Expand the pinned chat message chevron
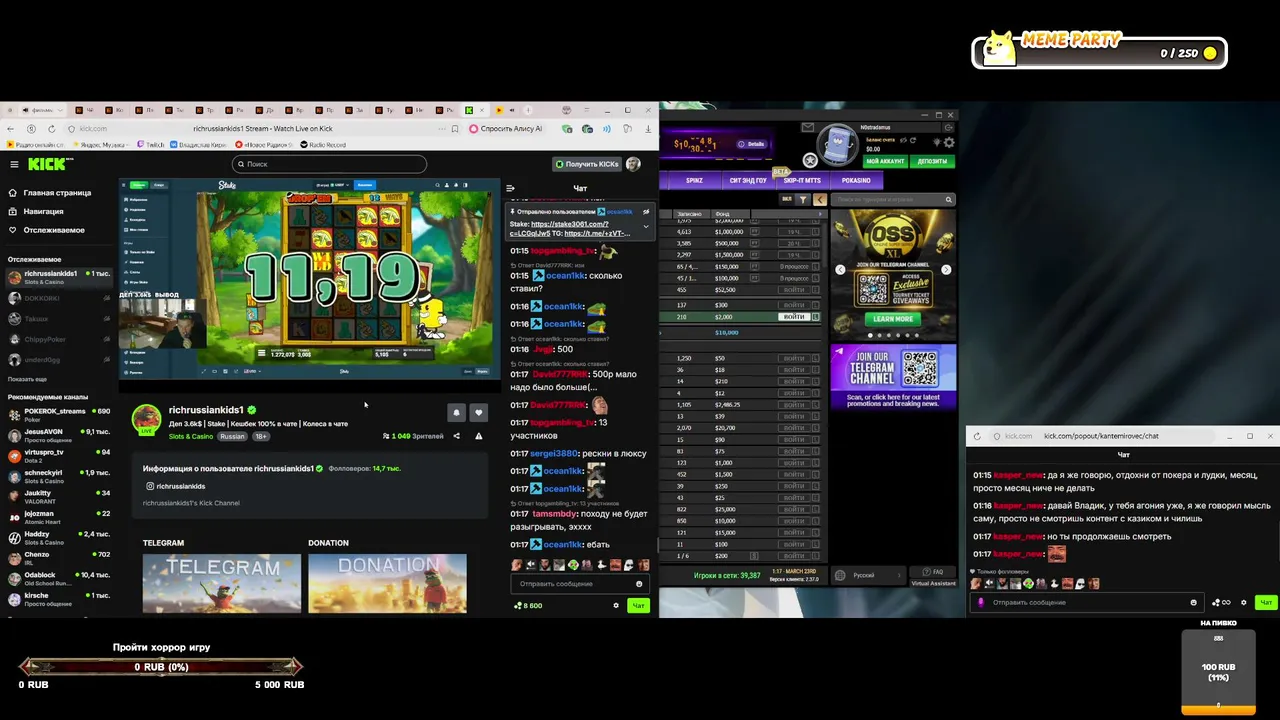The height and width of the screenshot is (720, 1280). (646, 226)
